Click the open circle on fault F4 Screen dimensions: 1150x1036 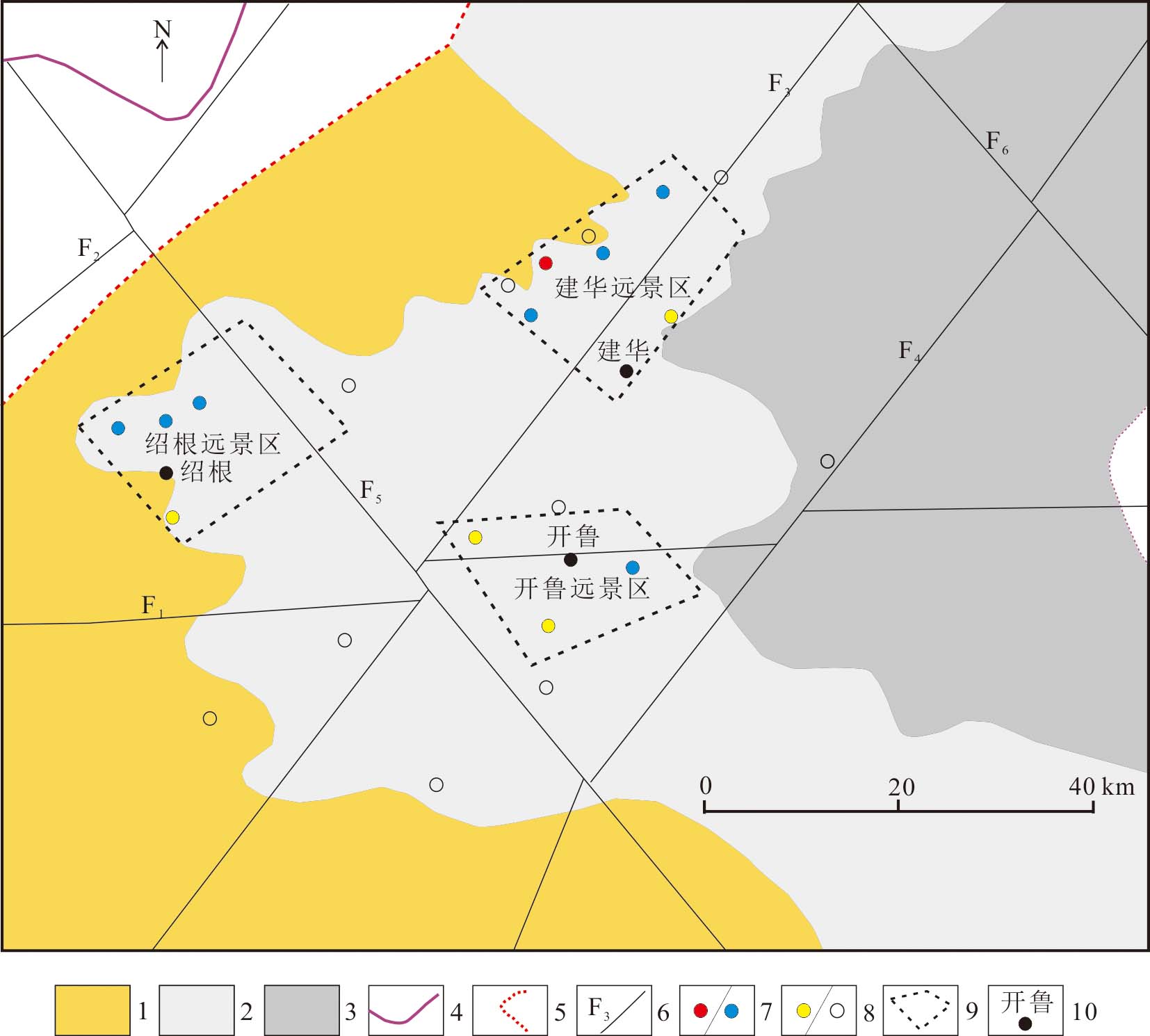[x=827, y=461]
